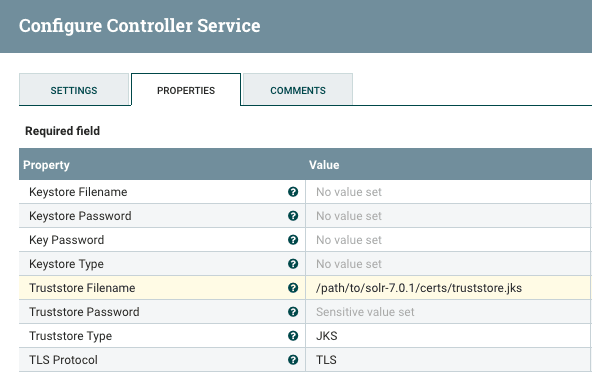Viewport: 592px width, 379px height.
Task: Click help icon for Truststore Password
Action: click(293, 312)
